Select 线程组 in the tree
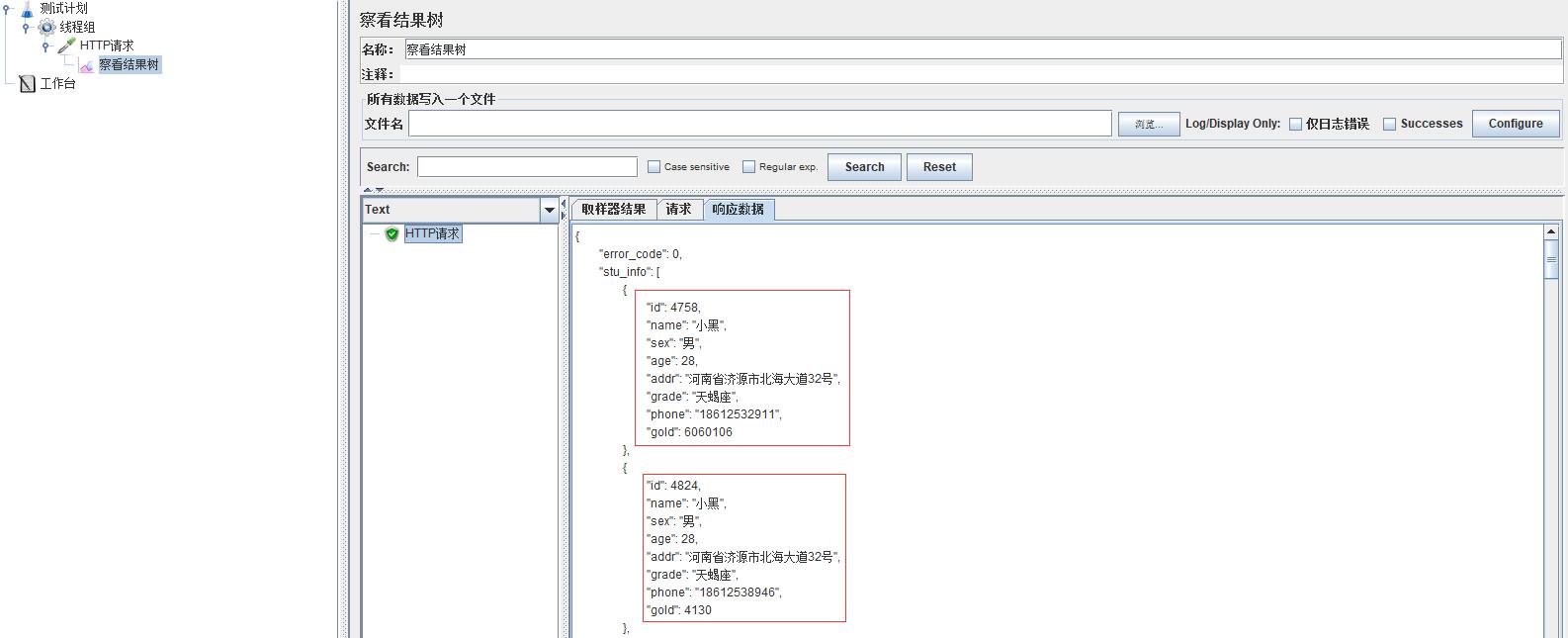Image resolution: width=1568 pixels, height=638 pixels. coord(77,27)
